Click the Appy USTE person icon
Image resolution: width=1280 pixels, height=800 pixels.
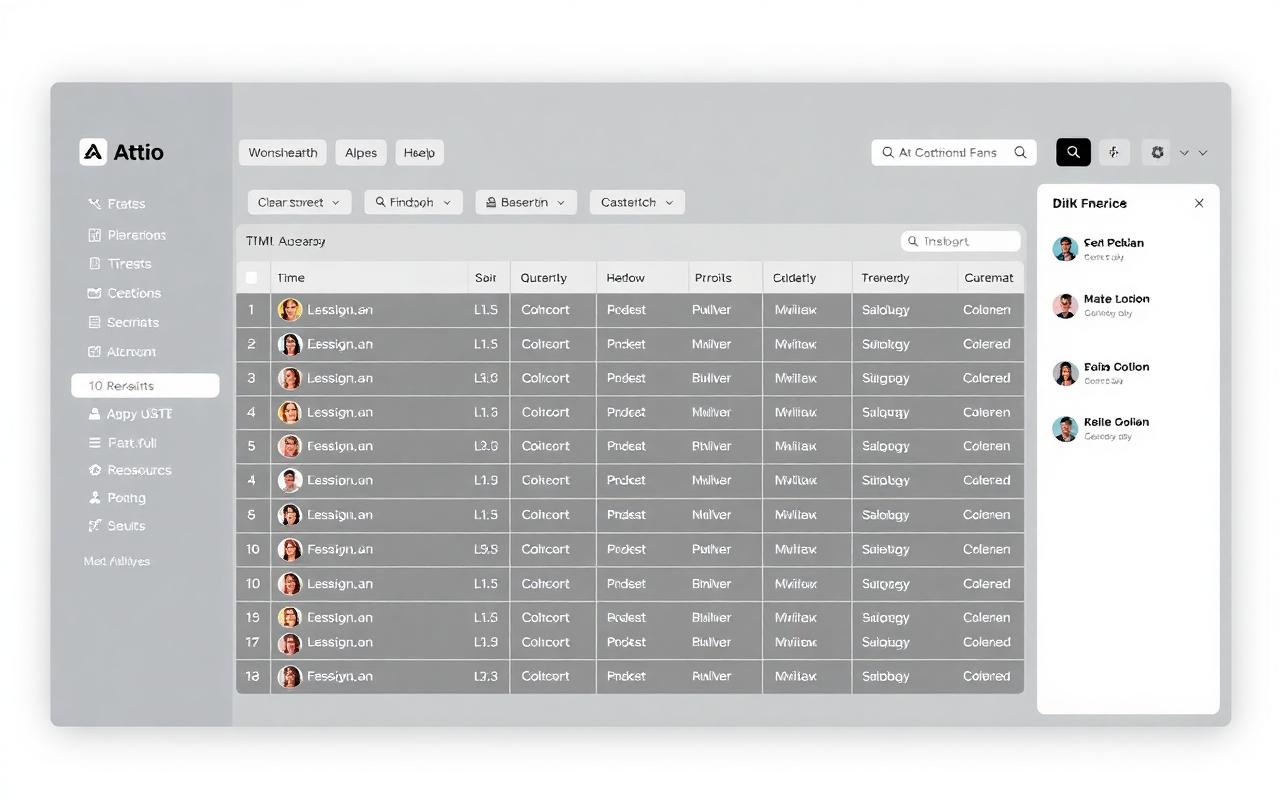click(94, 414)
